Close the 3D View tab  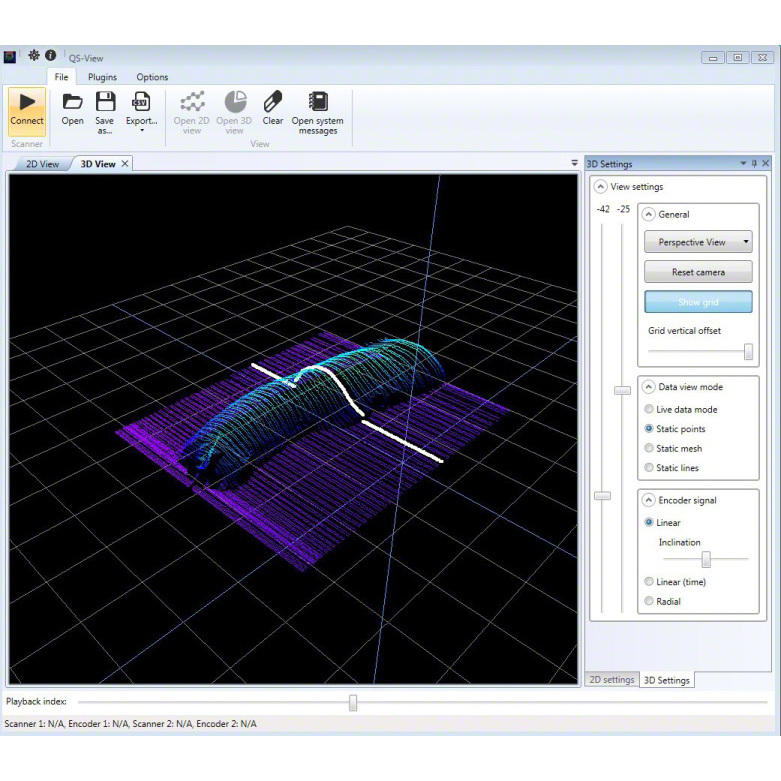(125, 164)
